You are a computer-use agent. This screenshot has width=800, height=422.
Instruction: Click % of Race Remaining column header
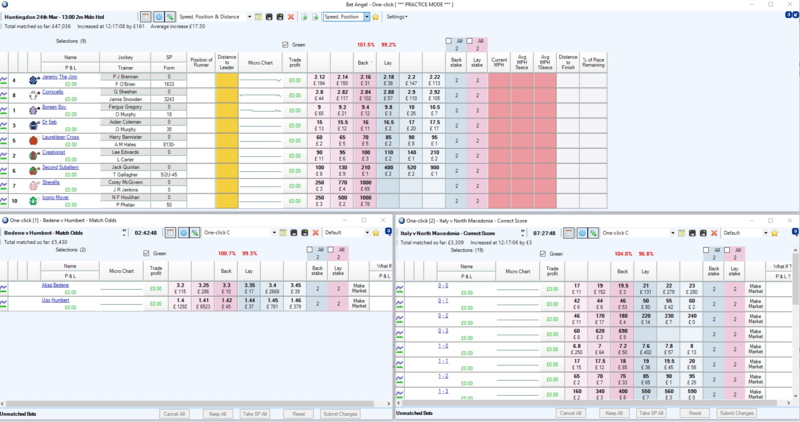pos(593,62)
